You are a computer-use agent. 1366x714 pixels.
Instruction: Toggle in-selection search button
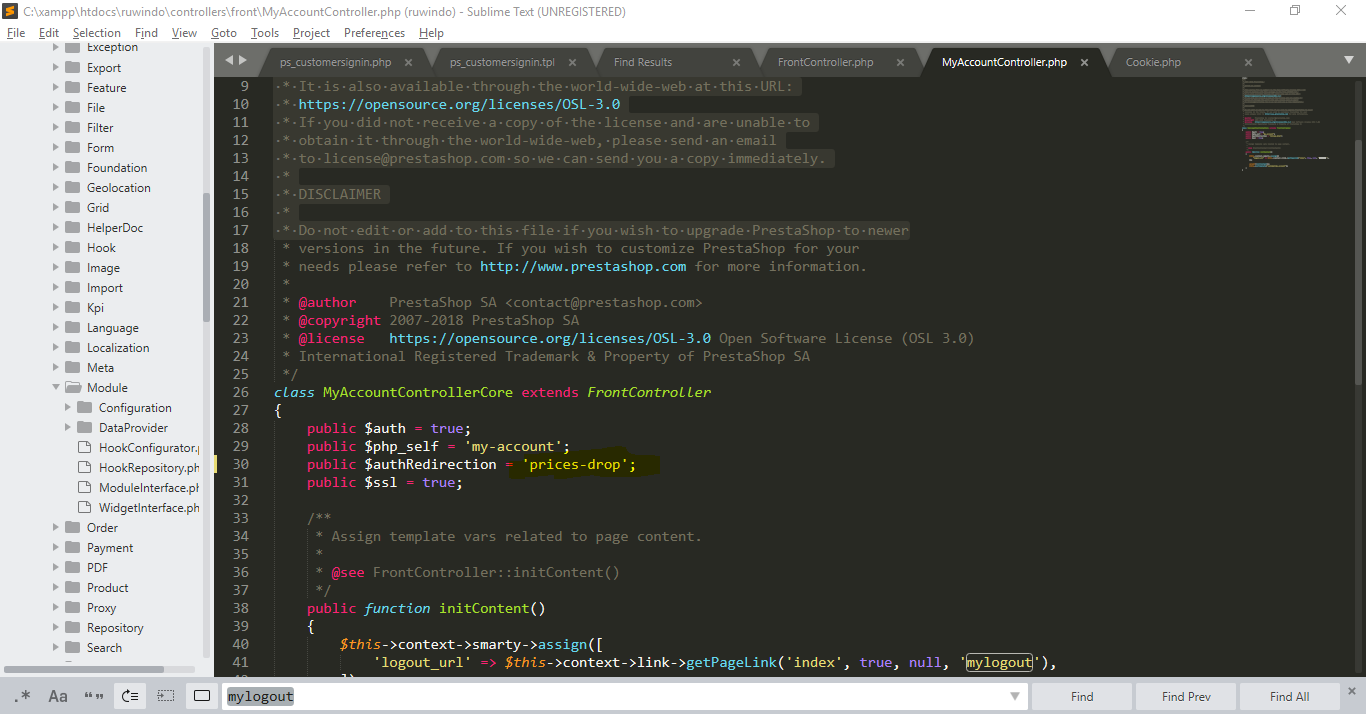[x=166, y=696]
